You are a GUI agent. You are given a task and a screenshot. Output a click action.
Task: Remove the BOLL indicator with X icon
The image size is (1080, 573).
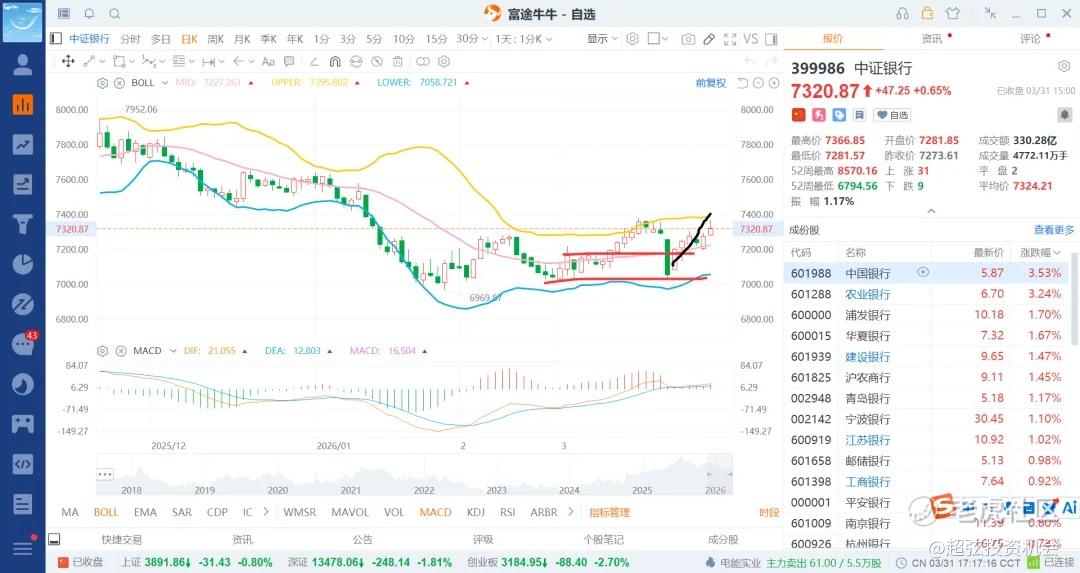tap(121, 83)
